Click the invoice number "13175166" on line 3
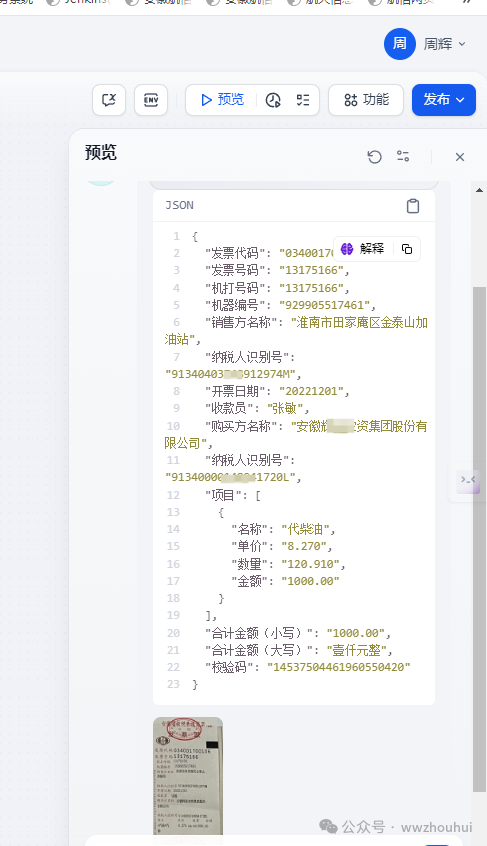 (312, 270)
